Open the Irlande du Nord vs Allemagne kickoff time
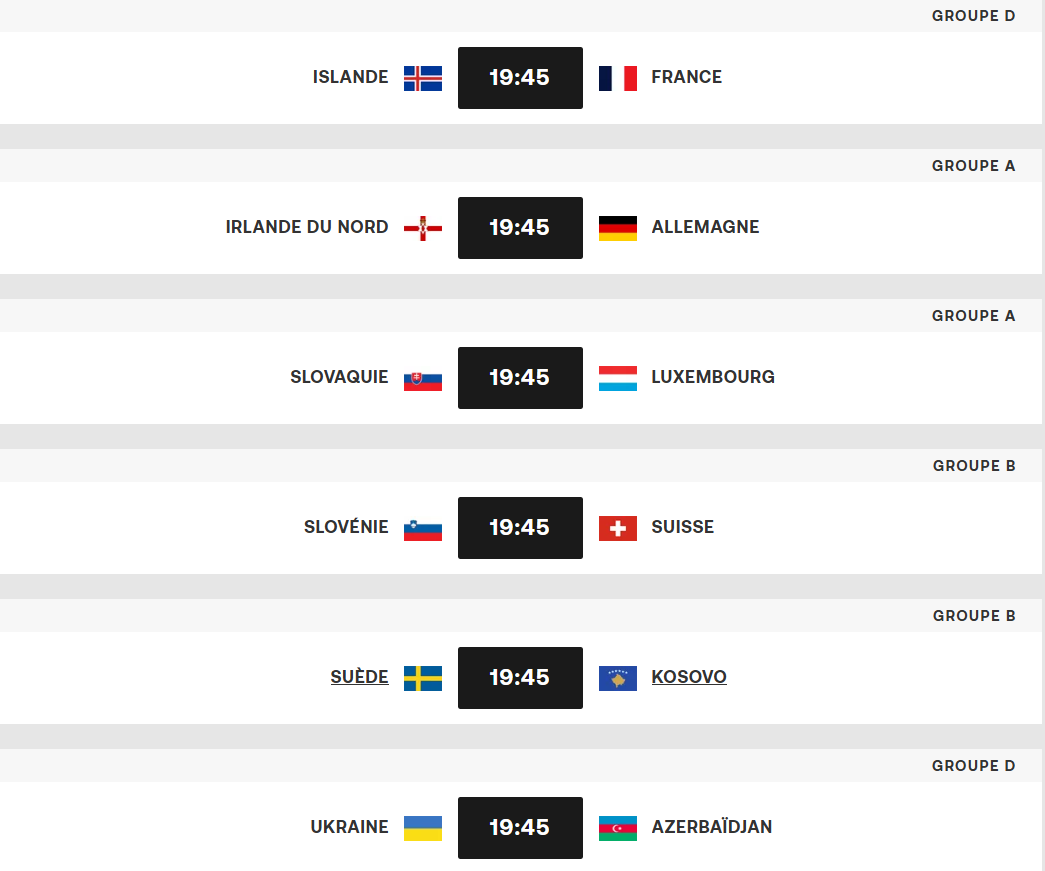This screenshot has height=871, width=1045. click(520, 228)
